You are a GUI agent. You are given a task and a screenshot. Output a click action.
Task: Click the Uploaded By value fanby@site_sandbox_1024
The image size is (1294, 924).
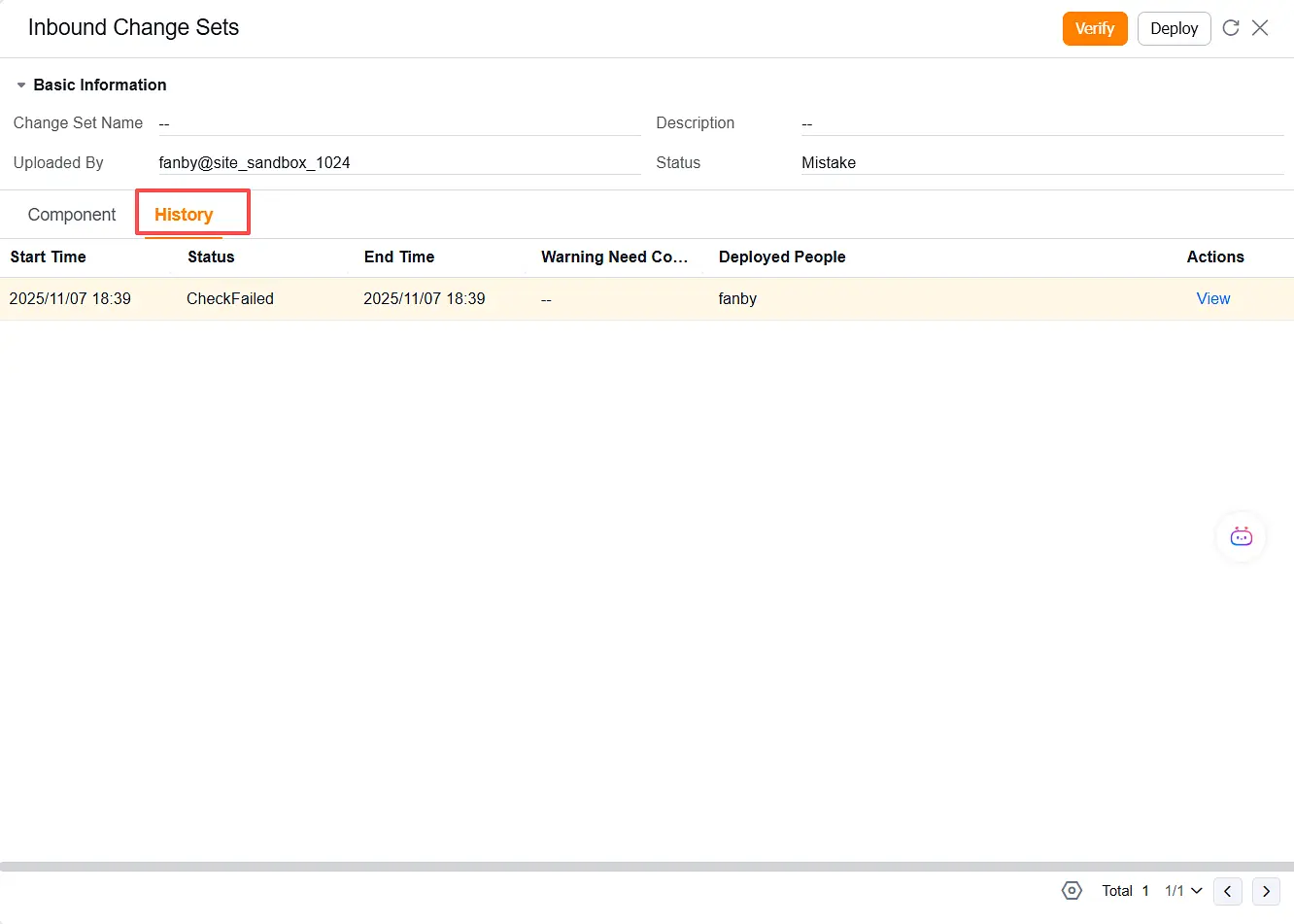[x=255, y=162]
